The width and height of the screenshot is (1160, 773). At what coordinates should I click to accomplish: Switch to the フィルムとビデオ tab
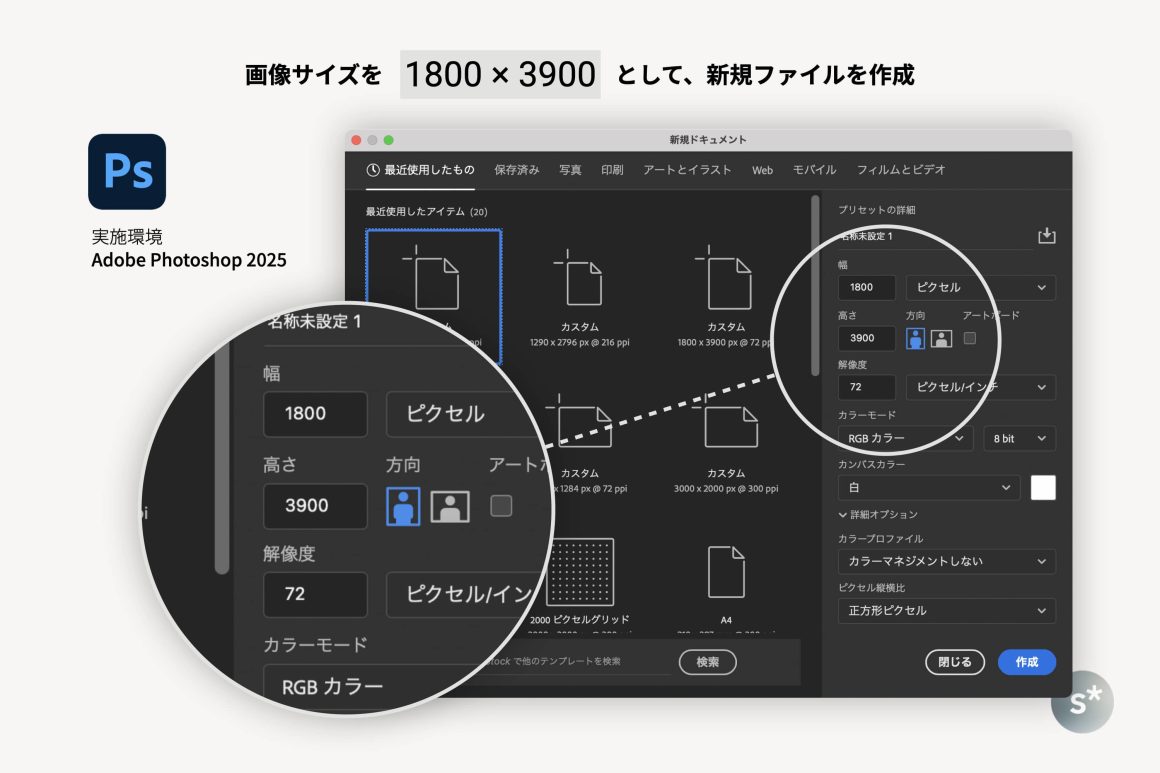(x=900, y=170)
